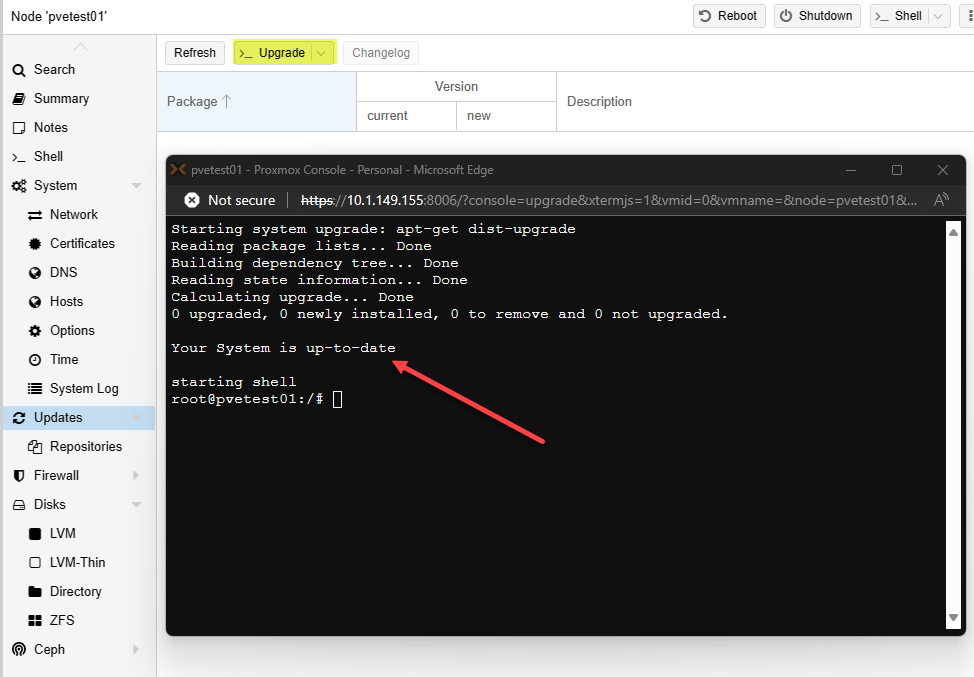Open the Time clock icon entry
This screenshot has width=974, height=677.
coord(35,360)
